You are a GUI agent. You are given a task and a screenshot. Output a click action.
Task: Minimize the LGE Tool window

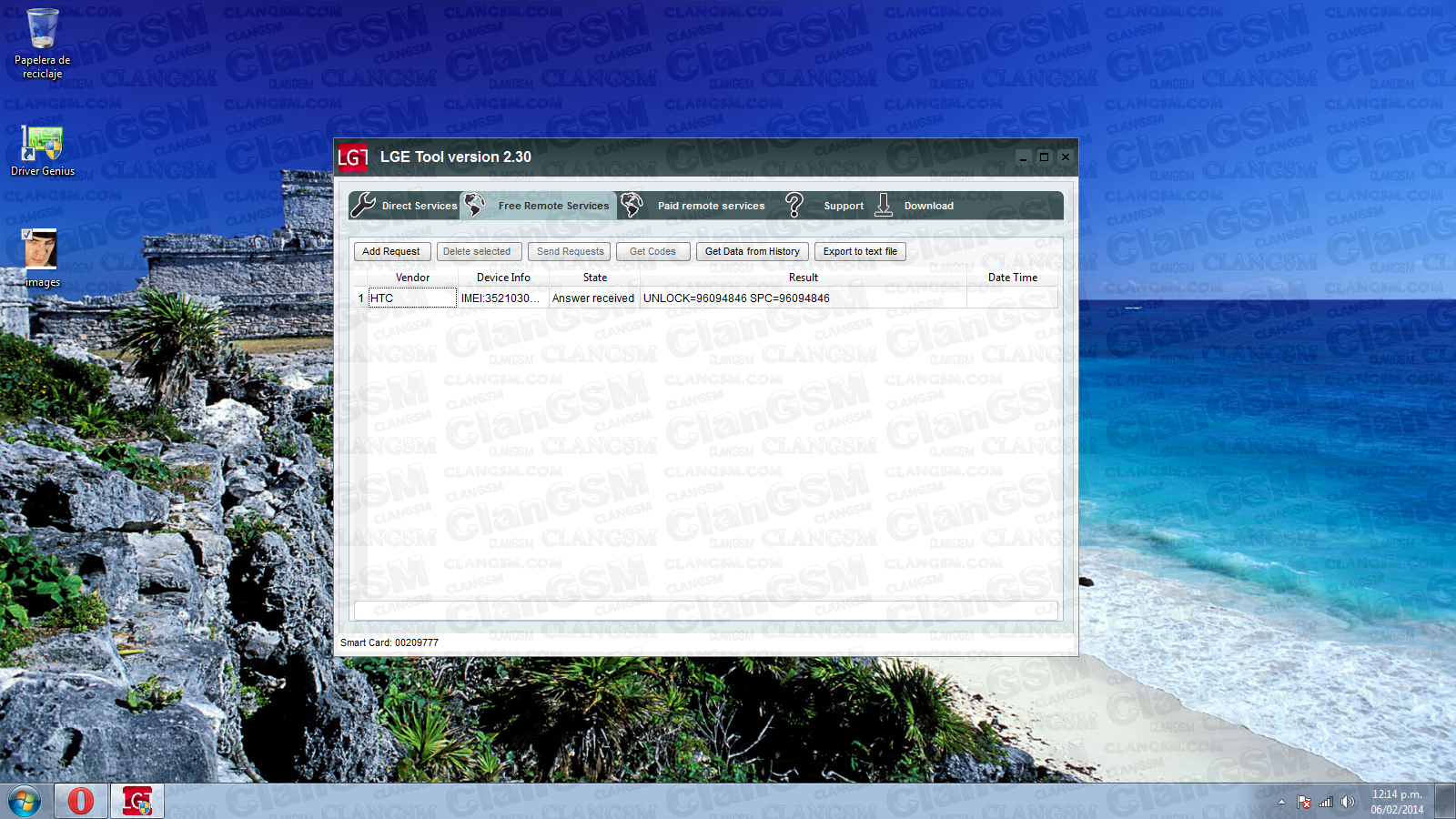click(x=1024, y=157)
